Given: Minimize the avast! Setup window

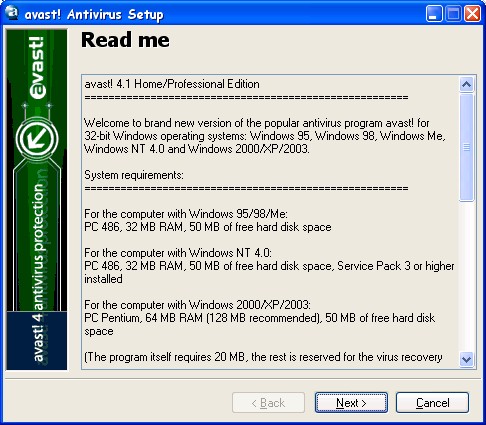Looking at the screenshot, I should tap(434, 14).
